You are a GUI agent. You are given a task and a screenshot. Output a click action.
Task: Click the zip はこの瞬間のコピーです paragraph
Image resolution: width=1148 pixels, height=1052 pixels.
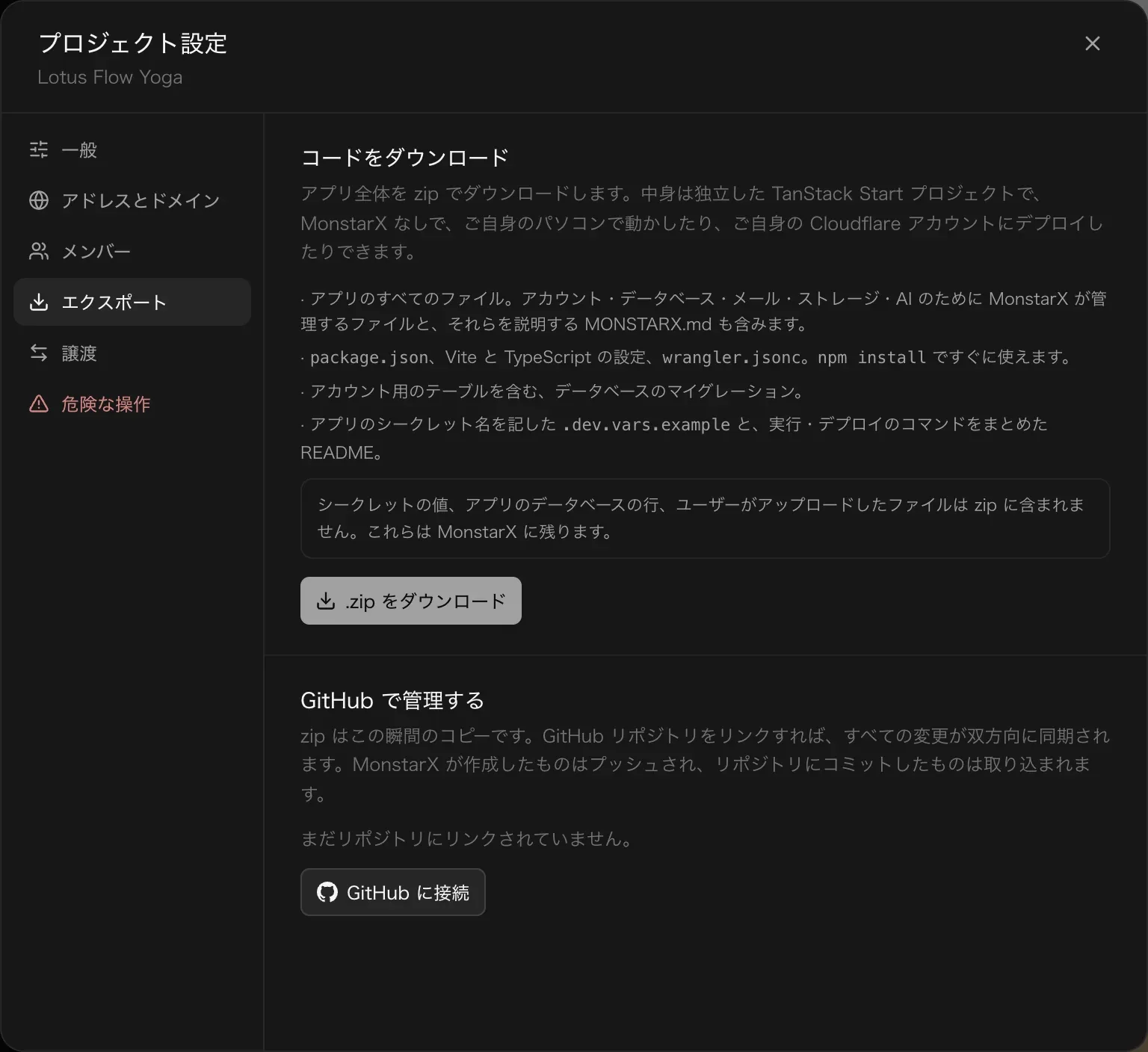(x=705, y=764)
